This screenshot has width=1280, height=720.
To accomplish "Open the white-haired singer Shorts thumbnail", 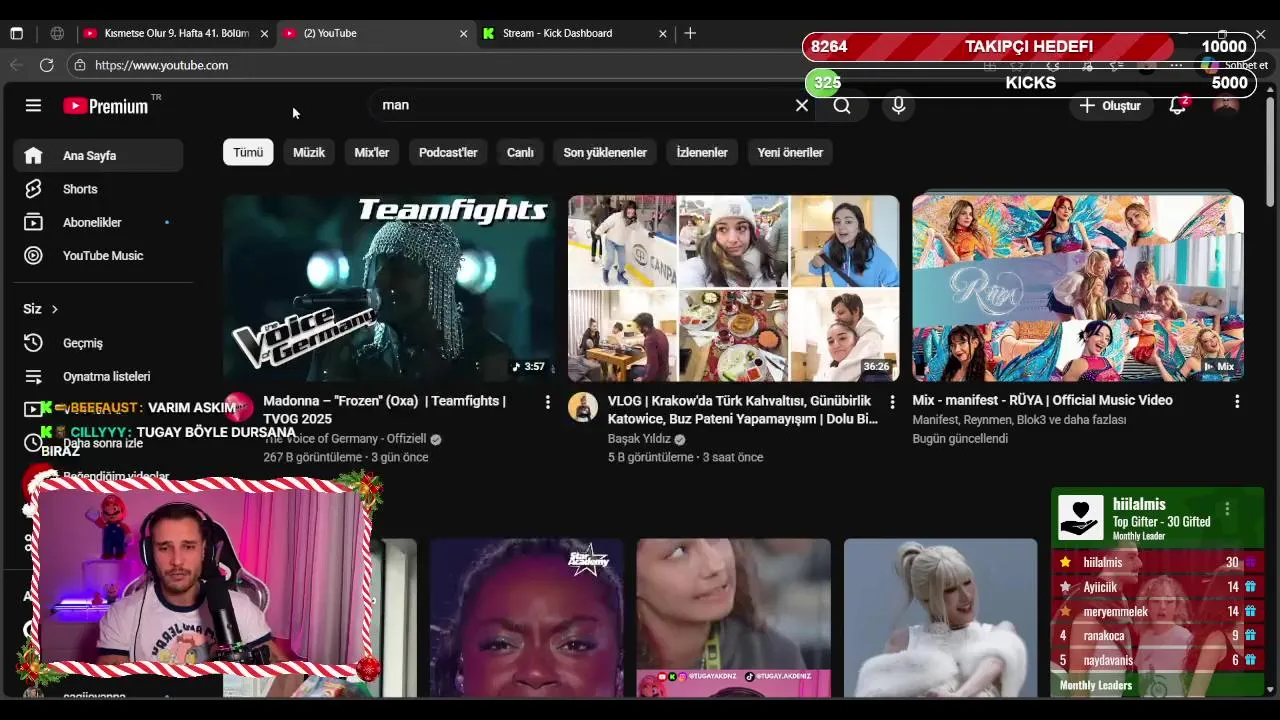I will point(940,617).
